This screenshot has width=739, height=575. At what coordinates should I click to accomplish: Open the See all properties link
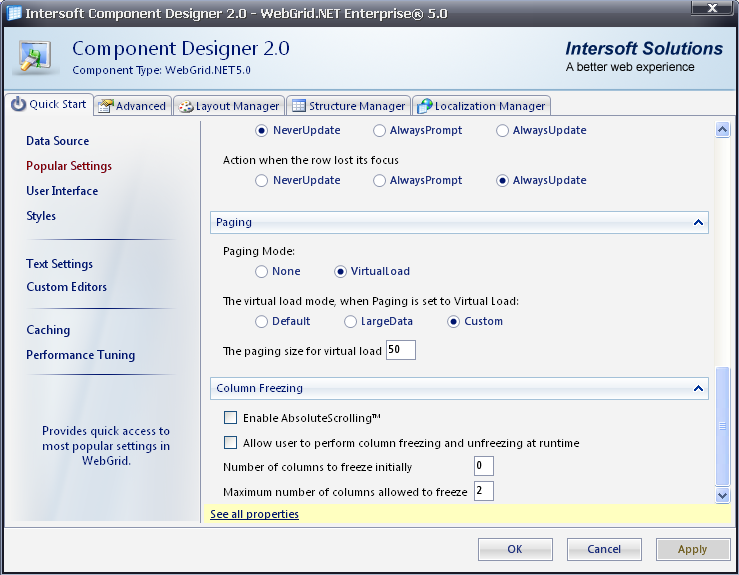[x=255, y=514]
